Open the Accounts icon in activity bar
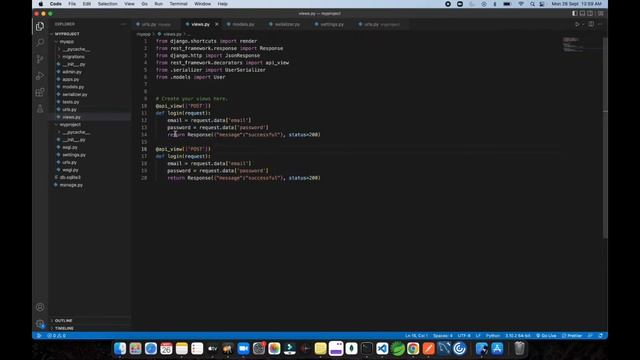640x360 pixels. (40, 307)
